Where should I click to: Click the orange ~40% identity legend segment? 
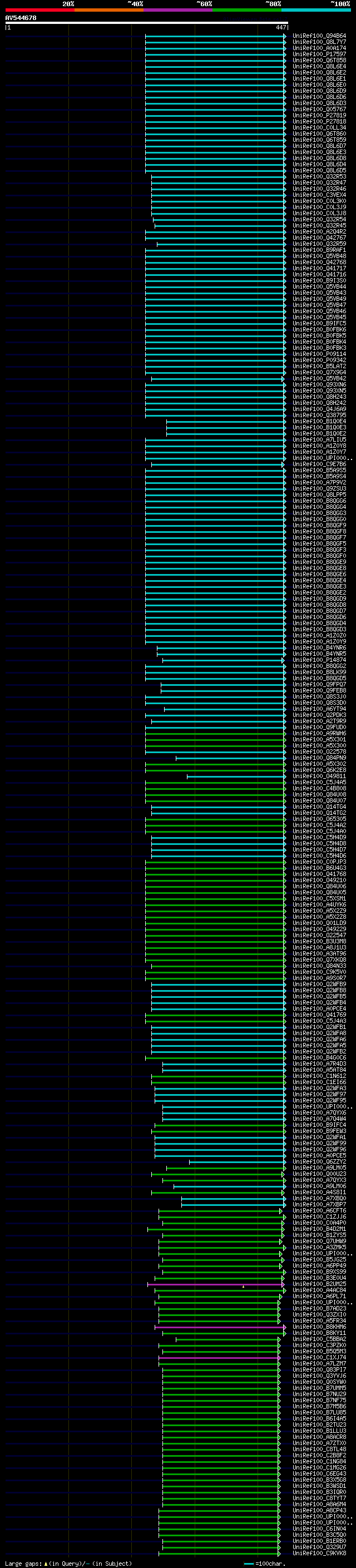tap(109, 10)
